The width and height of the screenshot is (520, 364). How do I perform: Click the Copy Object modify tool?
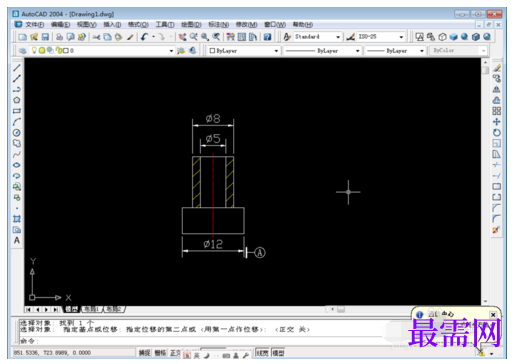(x=497, y=79)
